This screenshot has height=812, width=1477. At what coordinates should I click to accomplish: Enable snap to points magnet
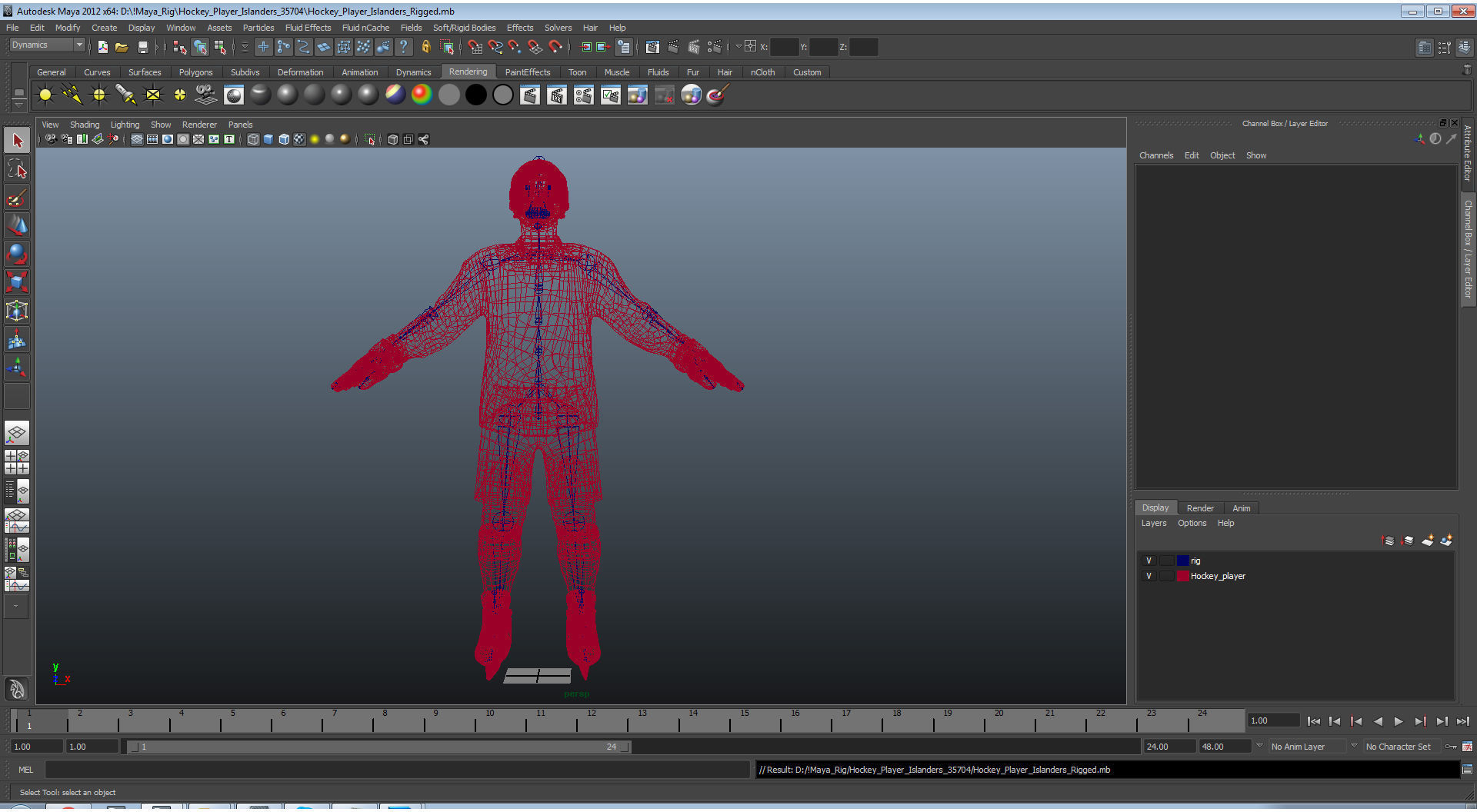coord(515,47)
